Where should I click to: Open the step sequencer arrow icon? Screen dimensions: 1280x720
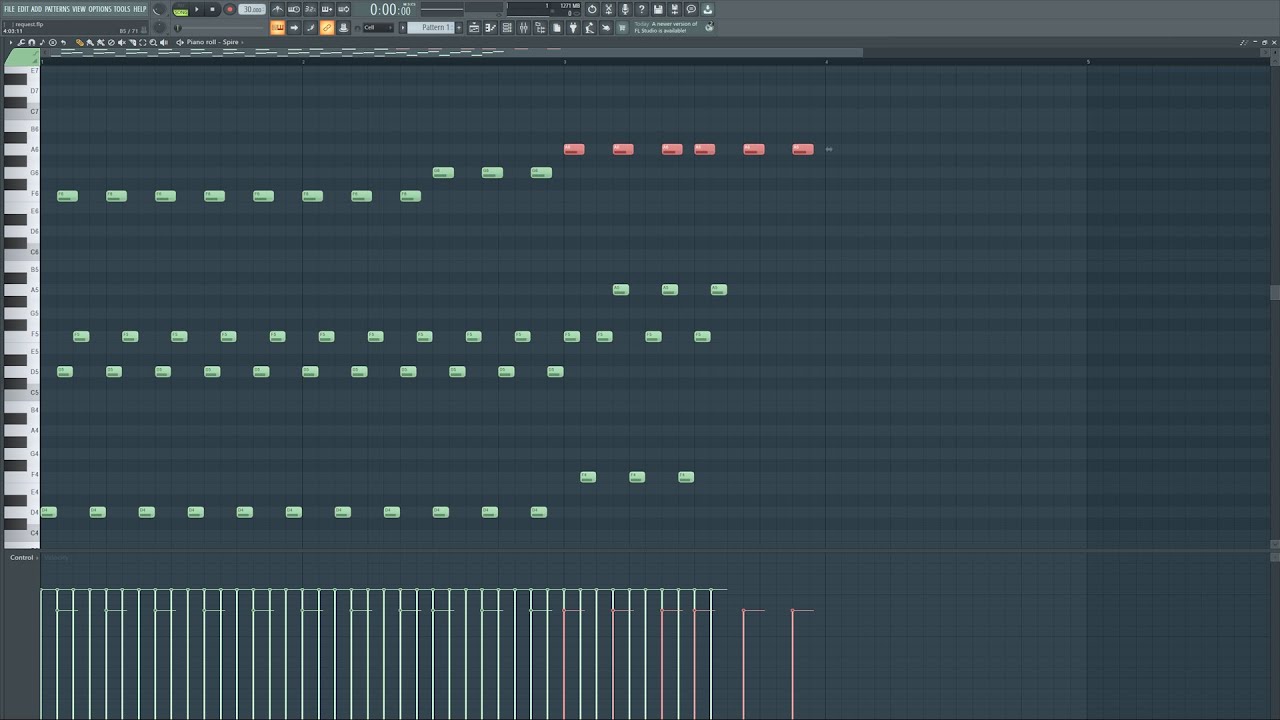(294, 28)
